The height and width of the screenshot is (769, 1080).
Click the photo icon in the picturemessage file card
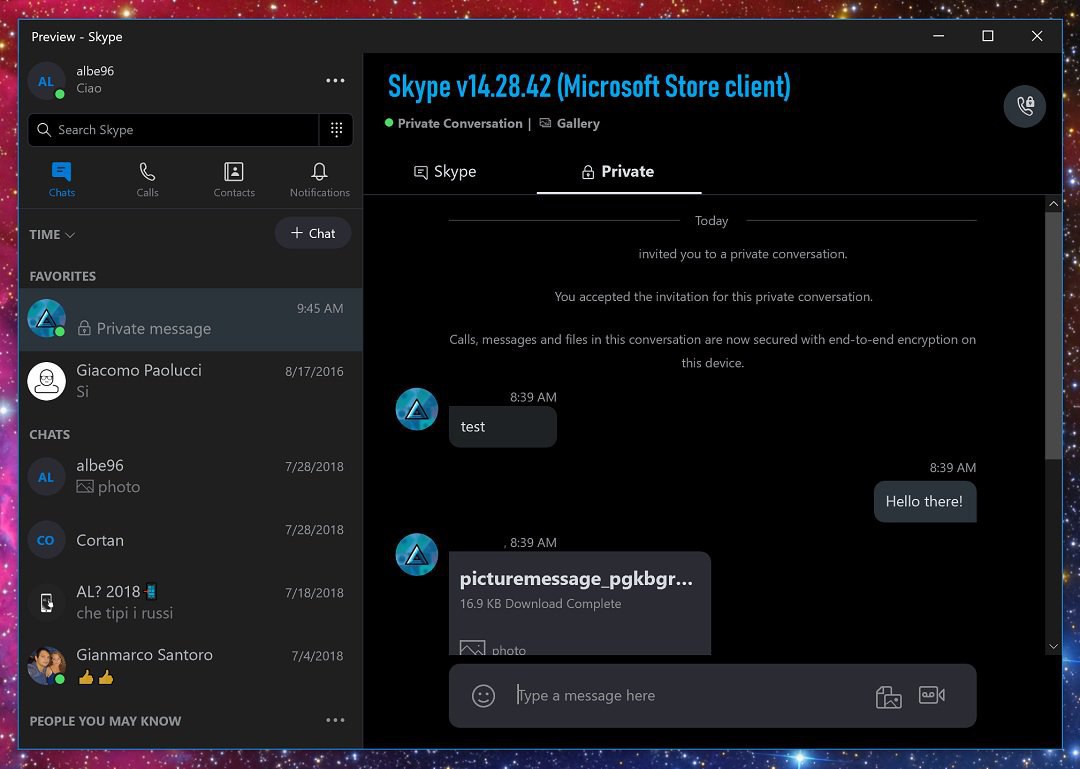(x=472, y=648)
